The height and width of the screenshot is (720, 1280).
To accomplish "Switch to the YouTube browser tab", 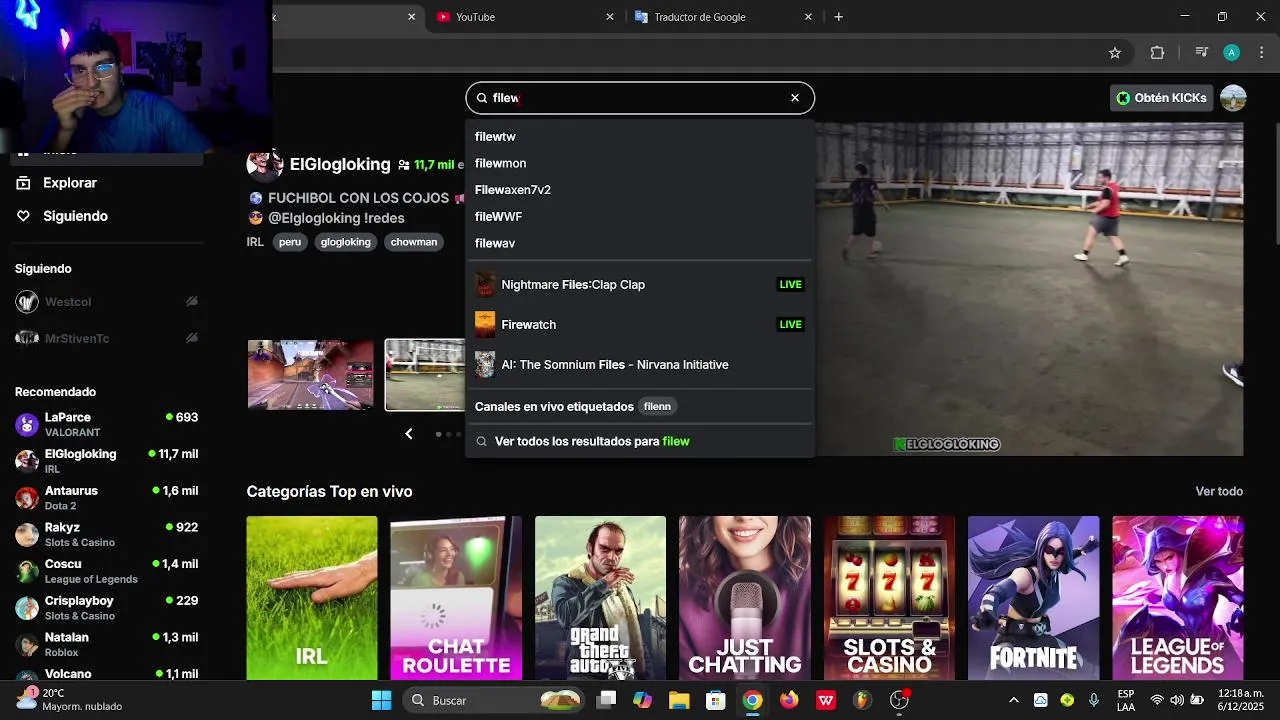I will [523, 17].
